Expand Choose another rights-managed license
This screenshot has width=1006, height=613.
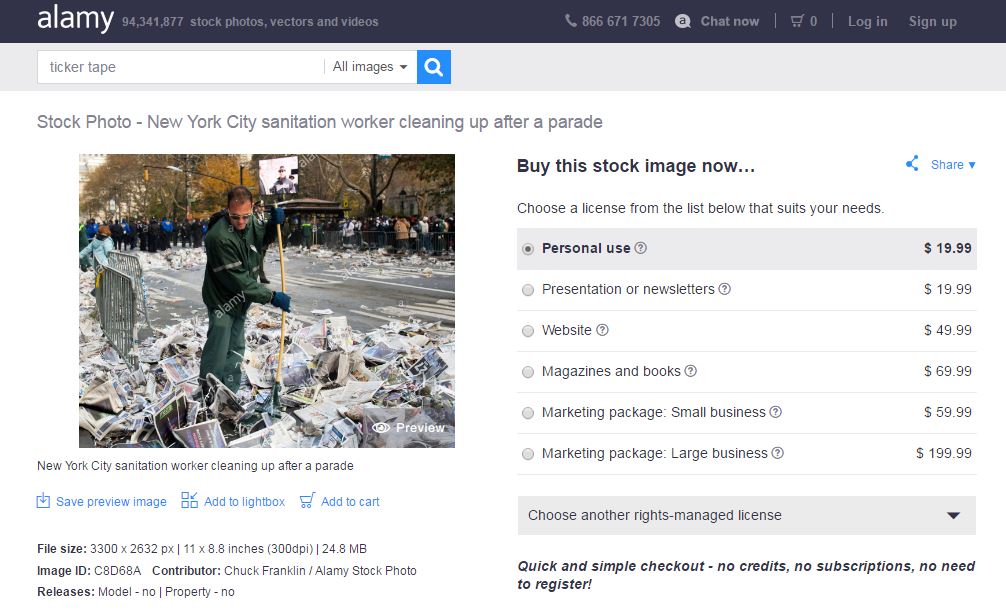click(746, 515)
